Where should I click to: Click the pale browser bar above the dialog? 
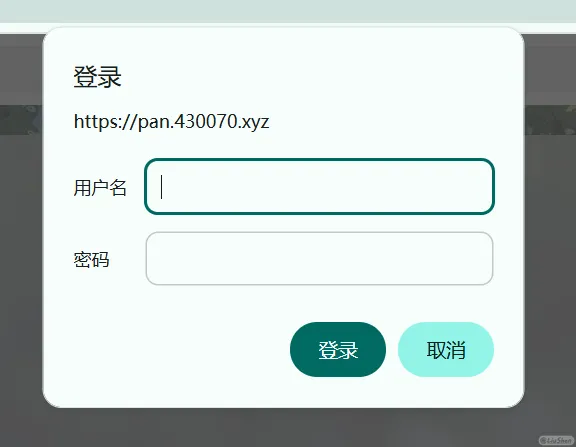288,11
